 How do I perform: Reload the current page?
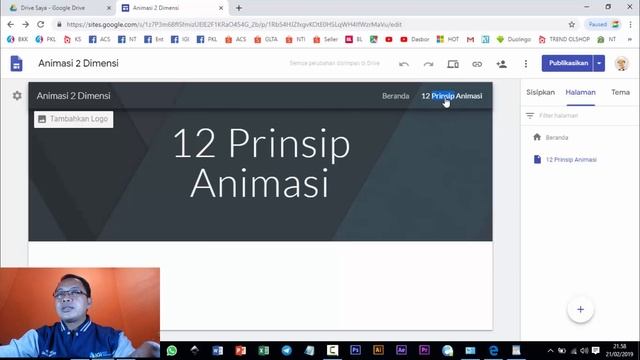40,24
